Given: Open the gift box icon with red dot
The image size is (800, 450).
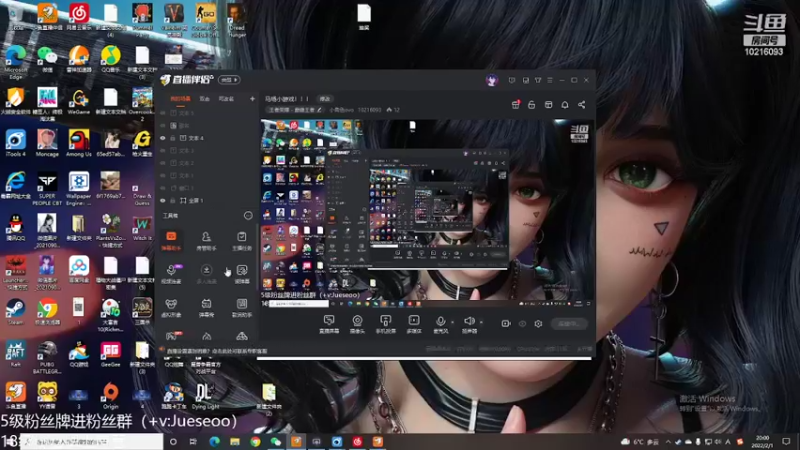Looking at the screenshot, I should pos(515,105).
